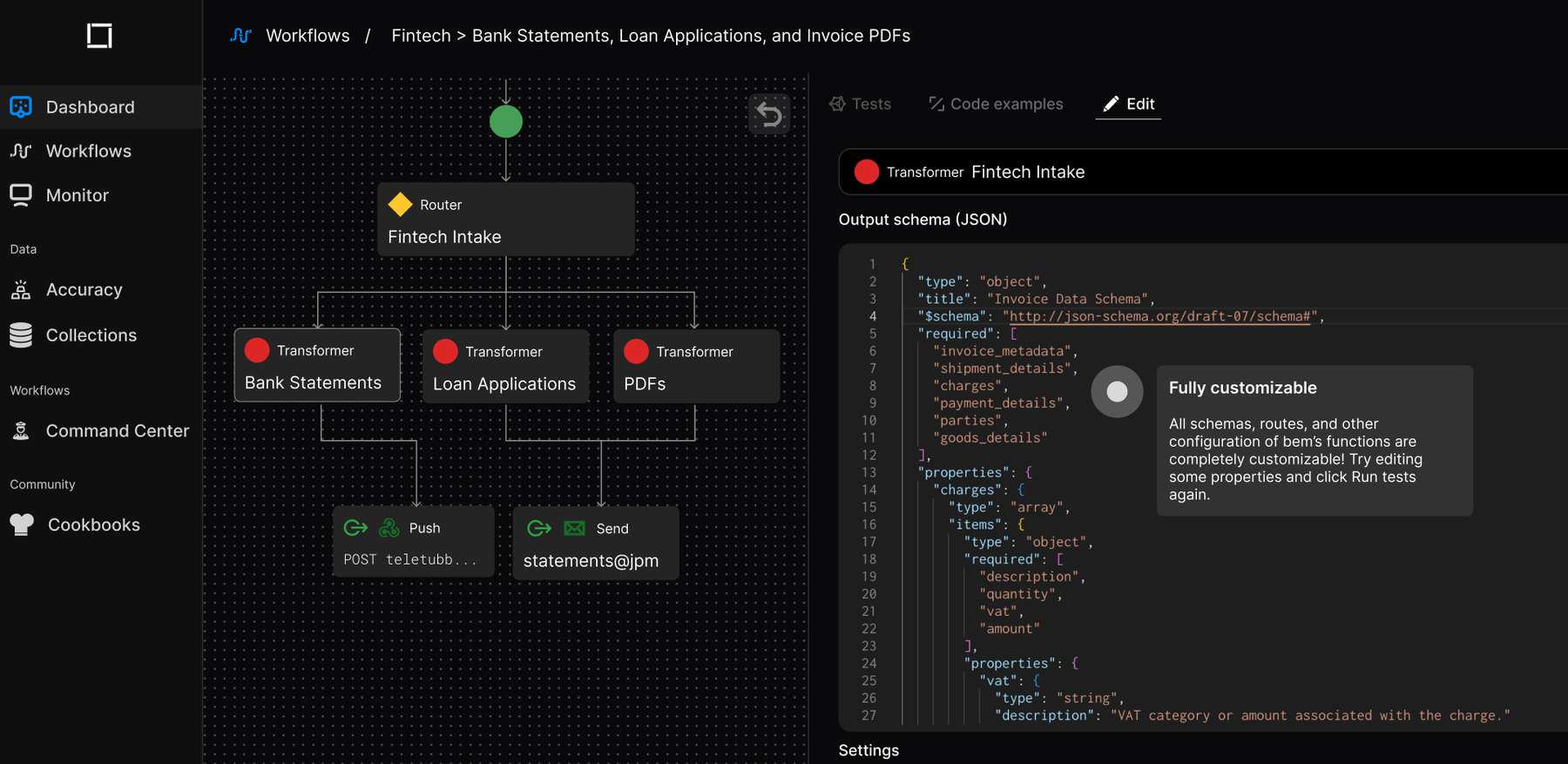Select the Push webhook action node
This screenshot has height=764, width=1568.
(414, 542)
